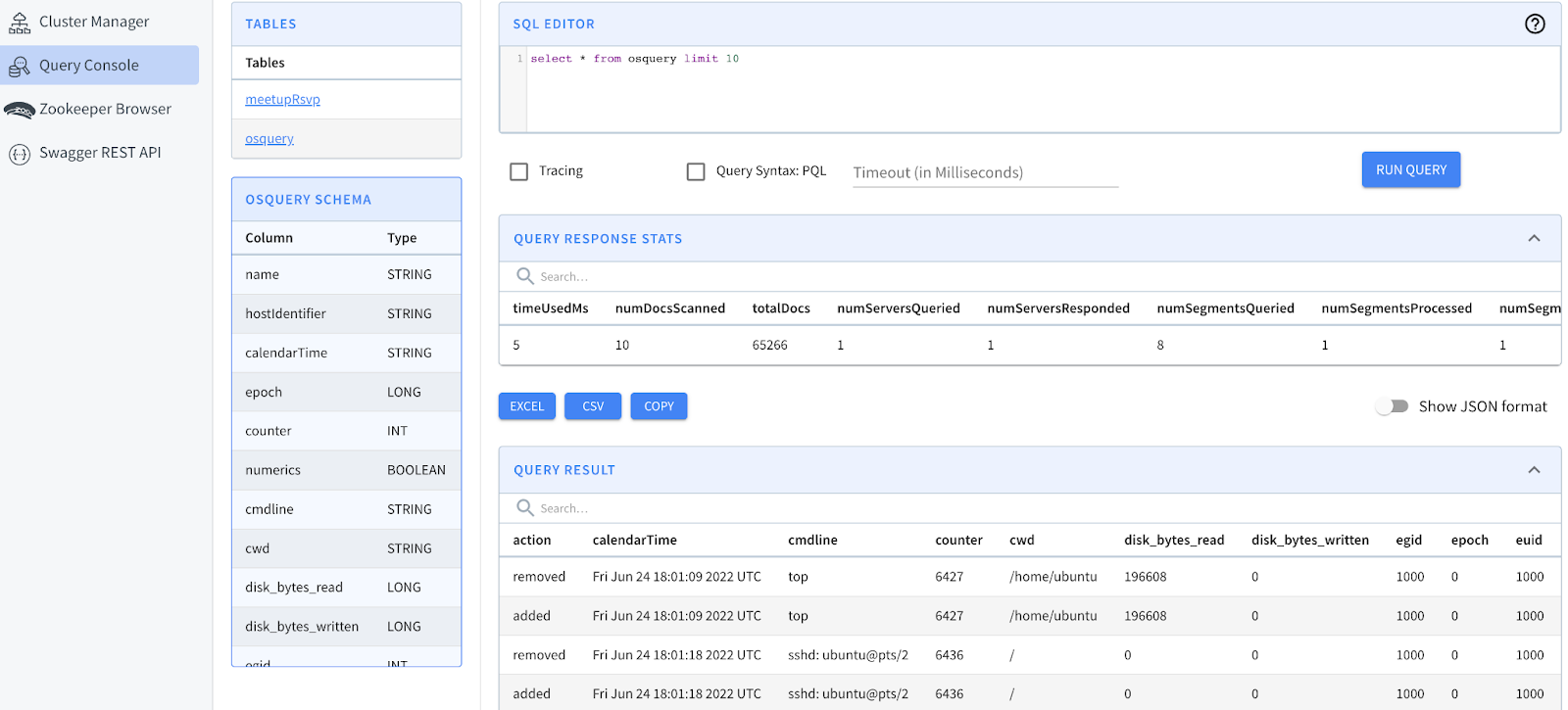The image size is (1568, 710).
Task: Click the calendarTime schema row
Action: click(346, 354)
